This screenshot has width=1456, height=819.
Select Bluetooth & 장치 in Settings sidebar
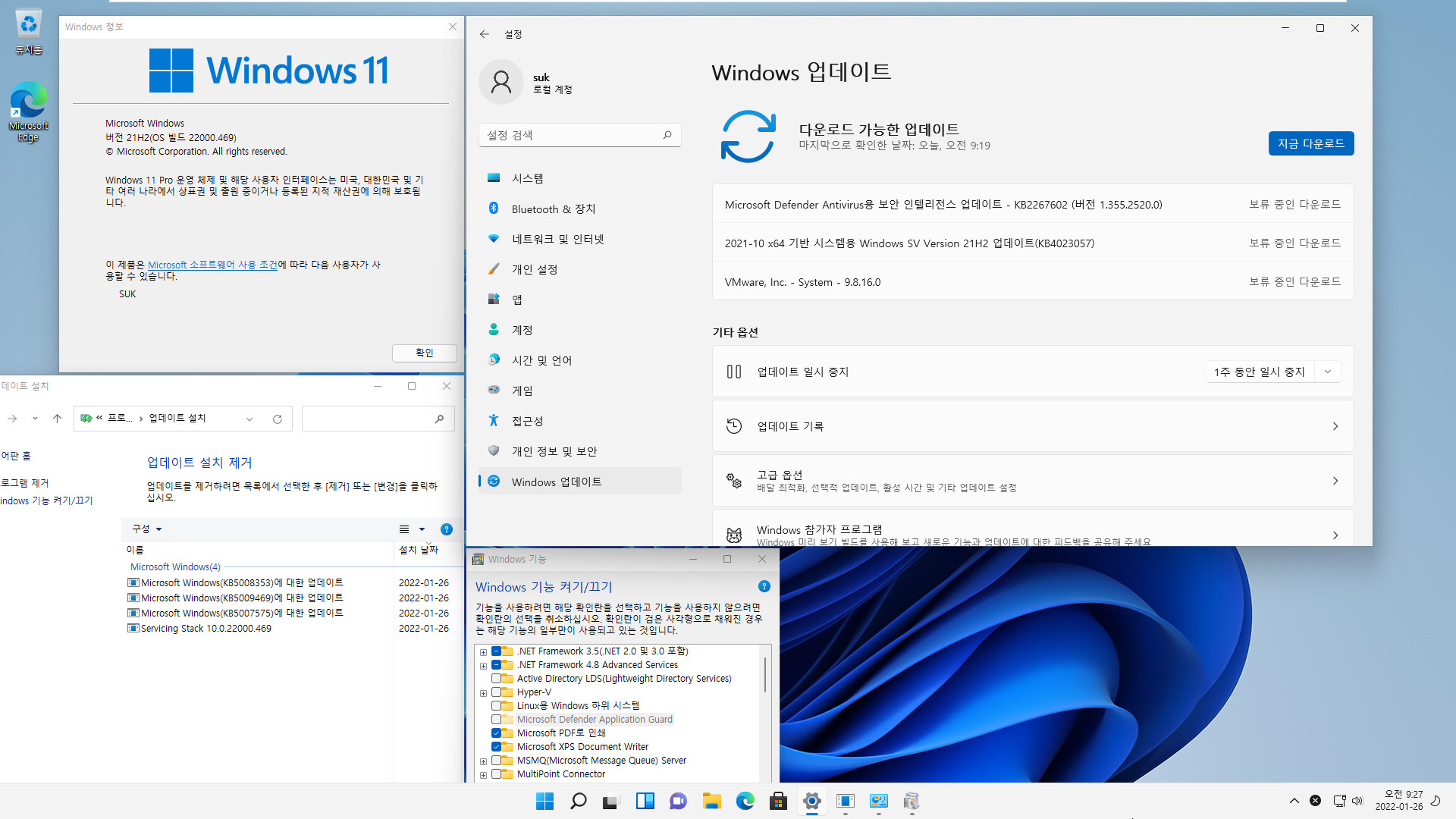tap(580, 209)
